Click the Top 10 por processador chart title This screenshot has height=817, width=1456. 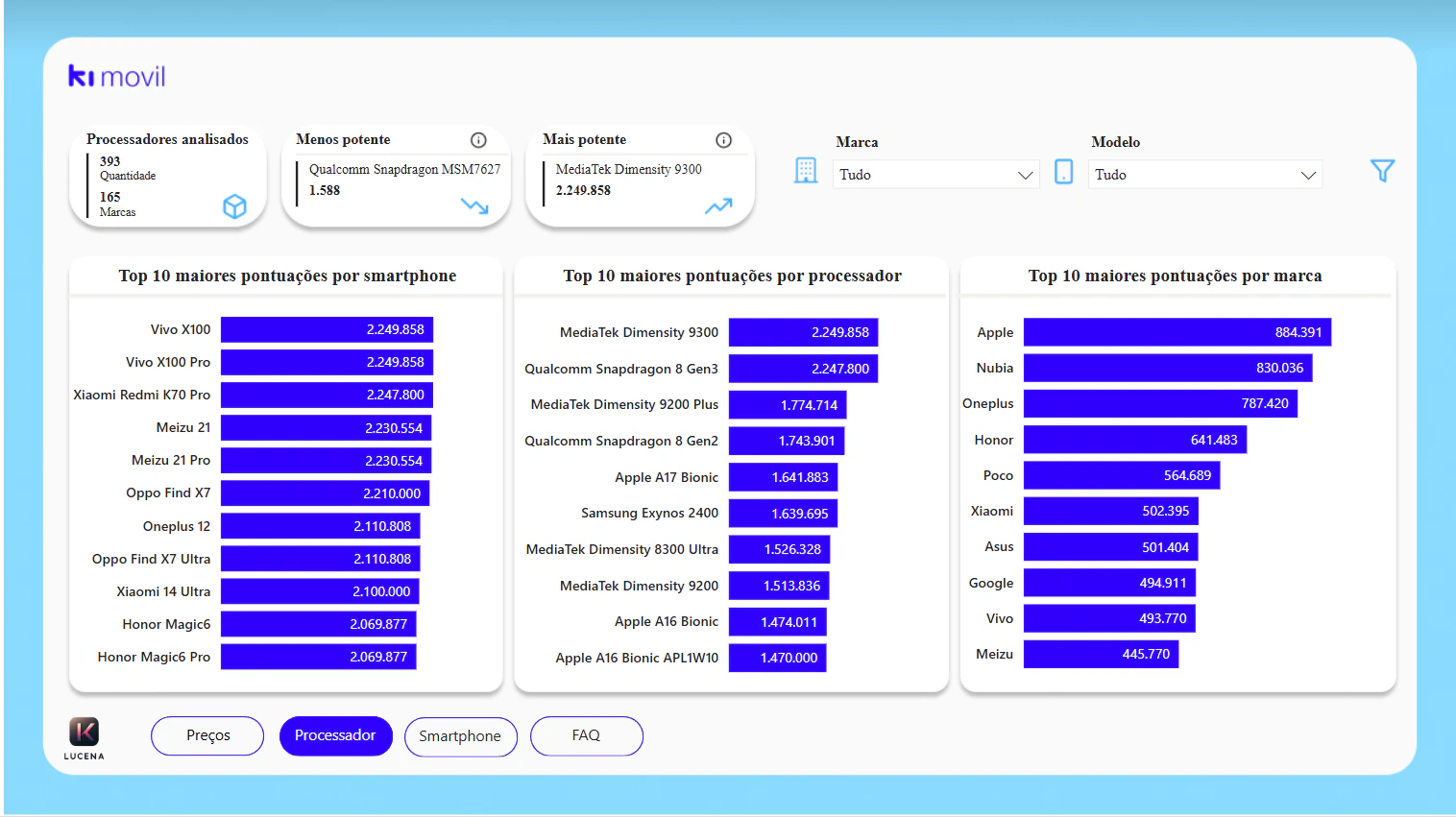732,276
